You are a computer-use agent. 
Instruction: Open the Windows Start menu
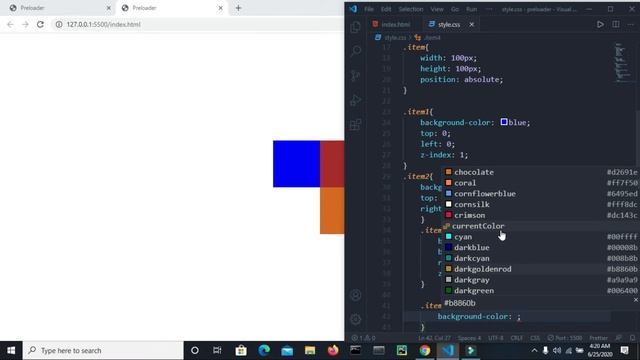pyautogui.click(x=11, y=351)
